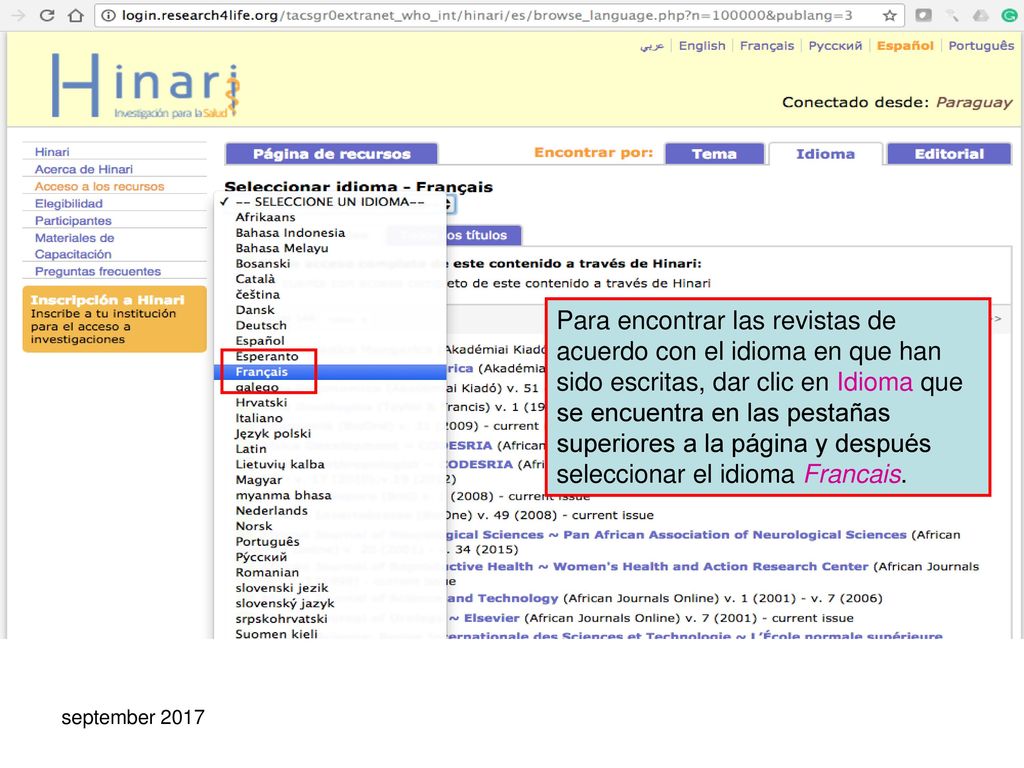Select Català from the language list

tap(330, 279)
